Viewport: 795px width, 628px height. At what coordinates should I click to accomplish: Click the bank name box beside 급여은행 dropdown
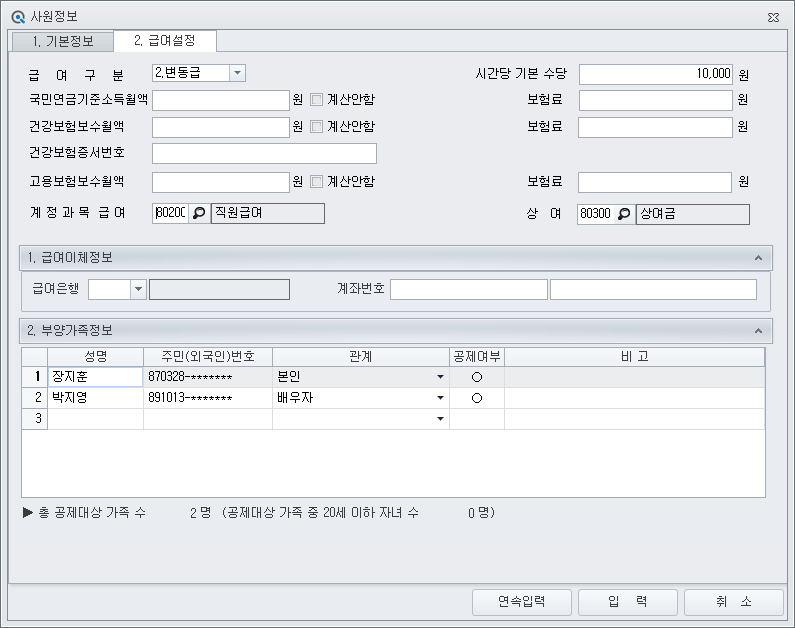point(220,289)
